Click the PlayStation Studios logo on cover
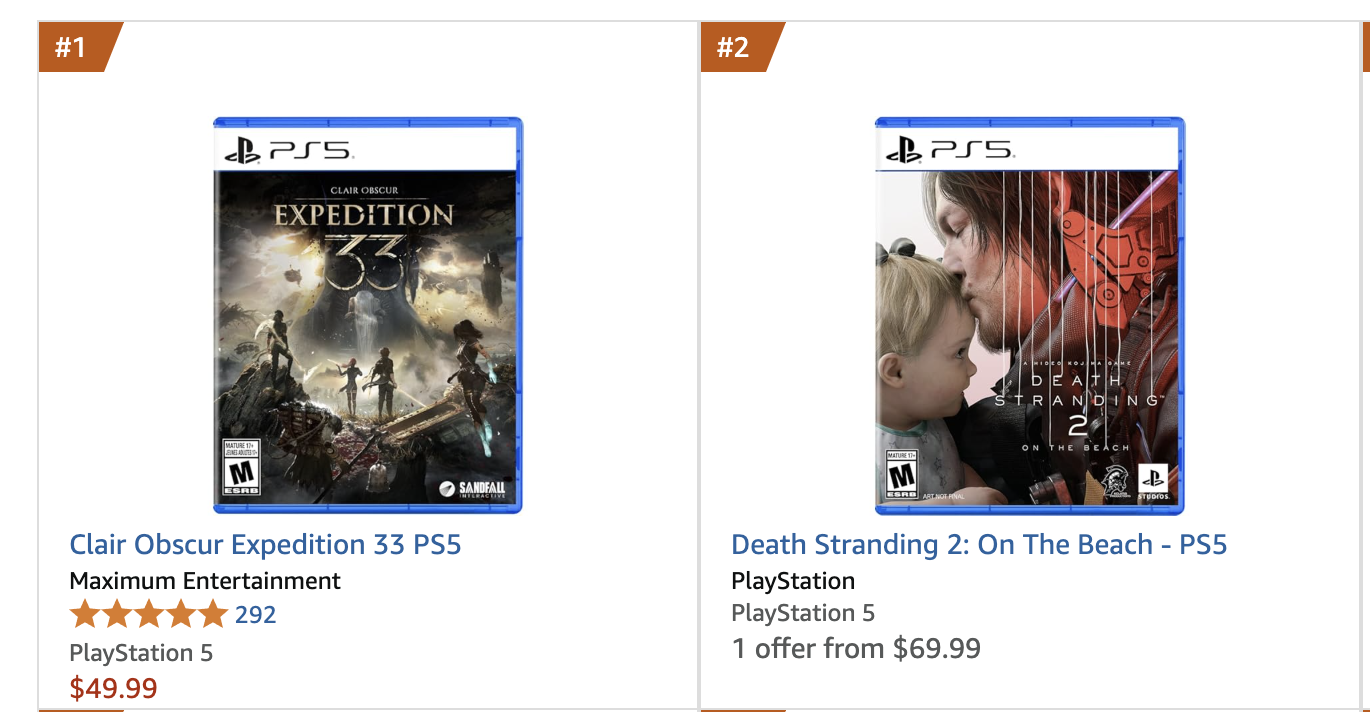 (x=1156, y=483)
